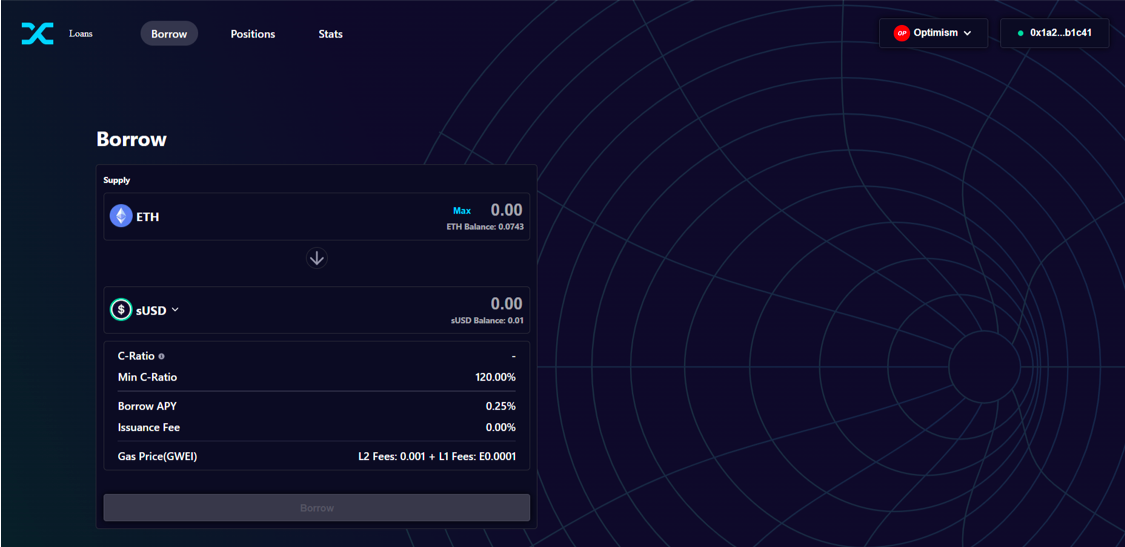Click the ETH token icon
This screenshot has width=1125, height=547.
[x=121, y=216]
